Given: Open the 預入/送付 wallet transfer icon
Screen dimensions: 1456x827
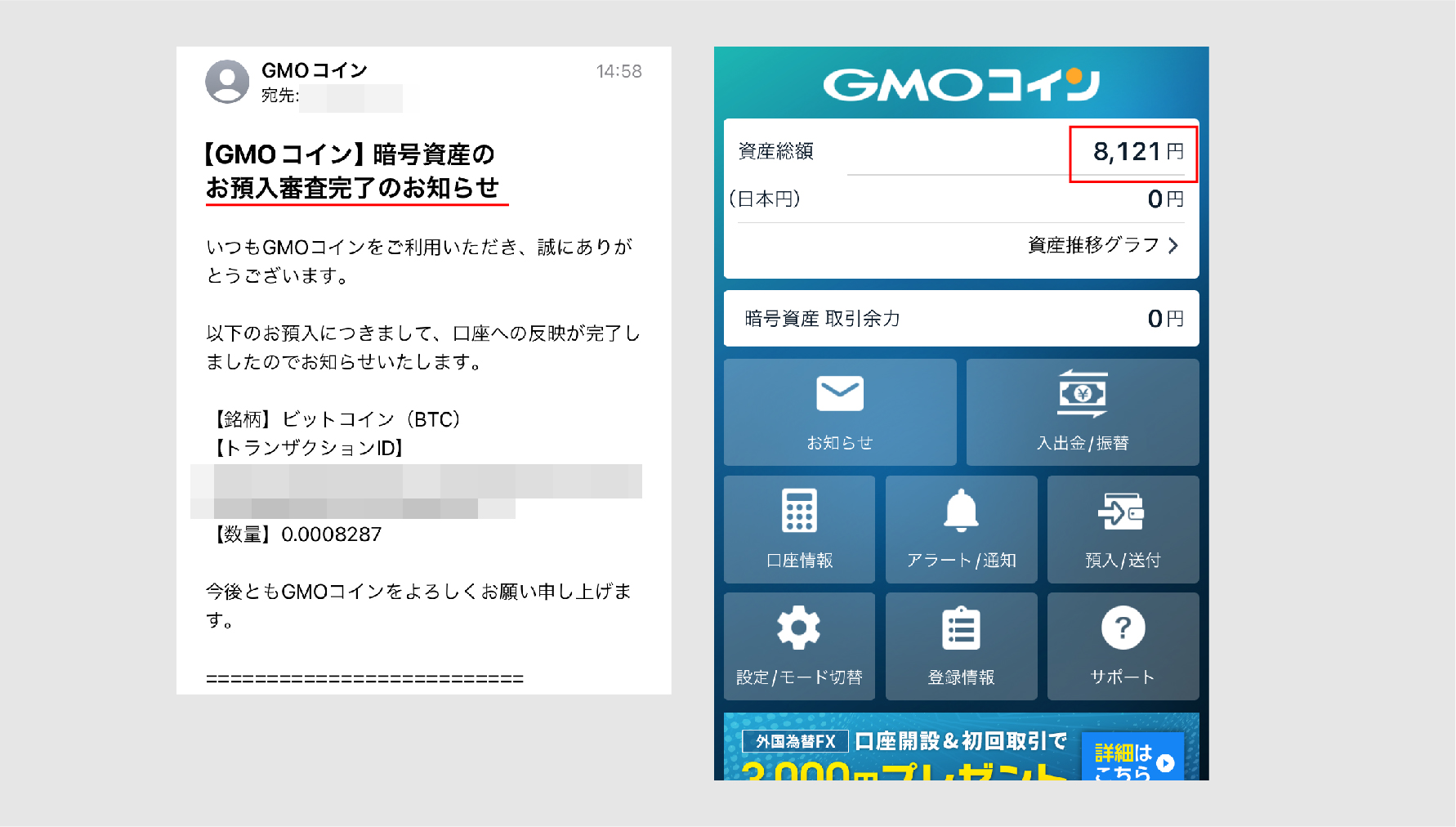Looking at the screenshot, I should pyautogui.click(x=1122, y=512).
